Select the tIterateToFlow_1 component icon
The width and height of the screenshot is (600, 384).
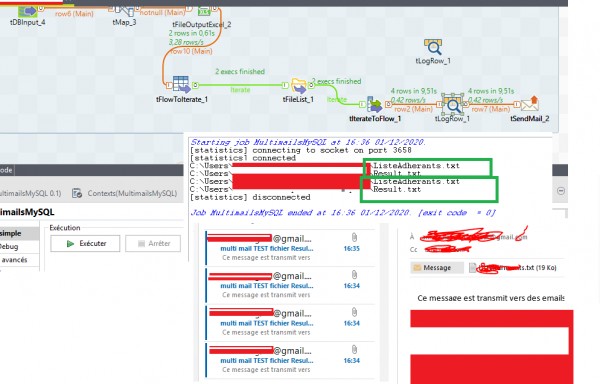[x=375, y=104]
